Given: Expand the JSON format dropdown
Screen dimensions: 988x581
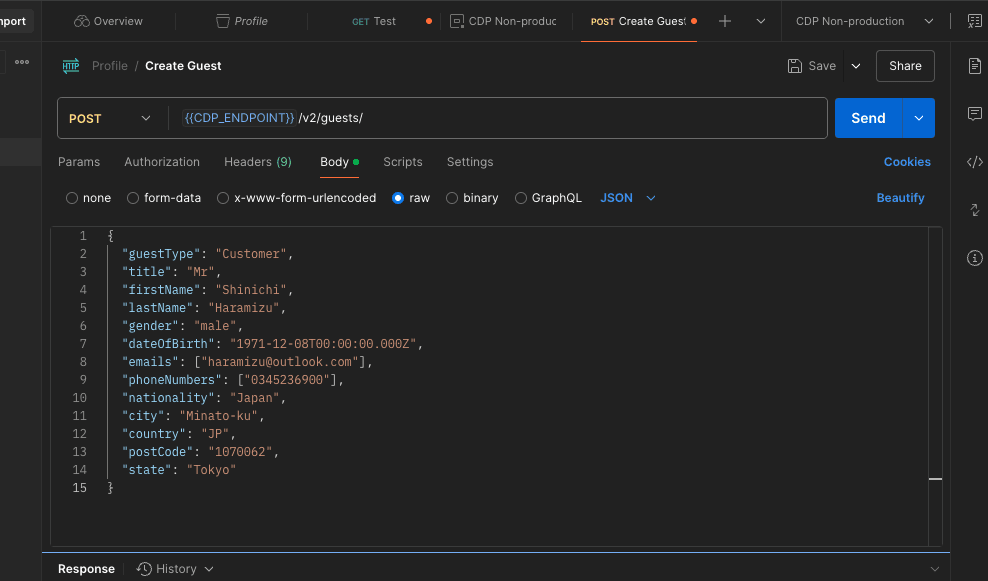Looking at the screenshot, I should point(628,198).
